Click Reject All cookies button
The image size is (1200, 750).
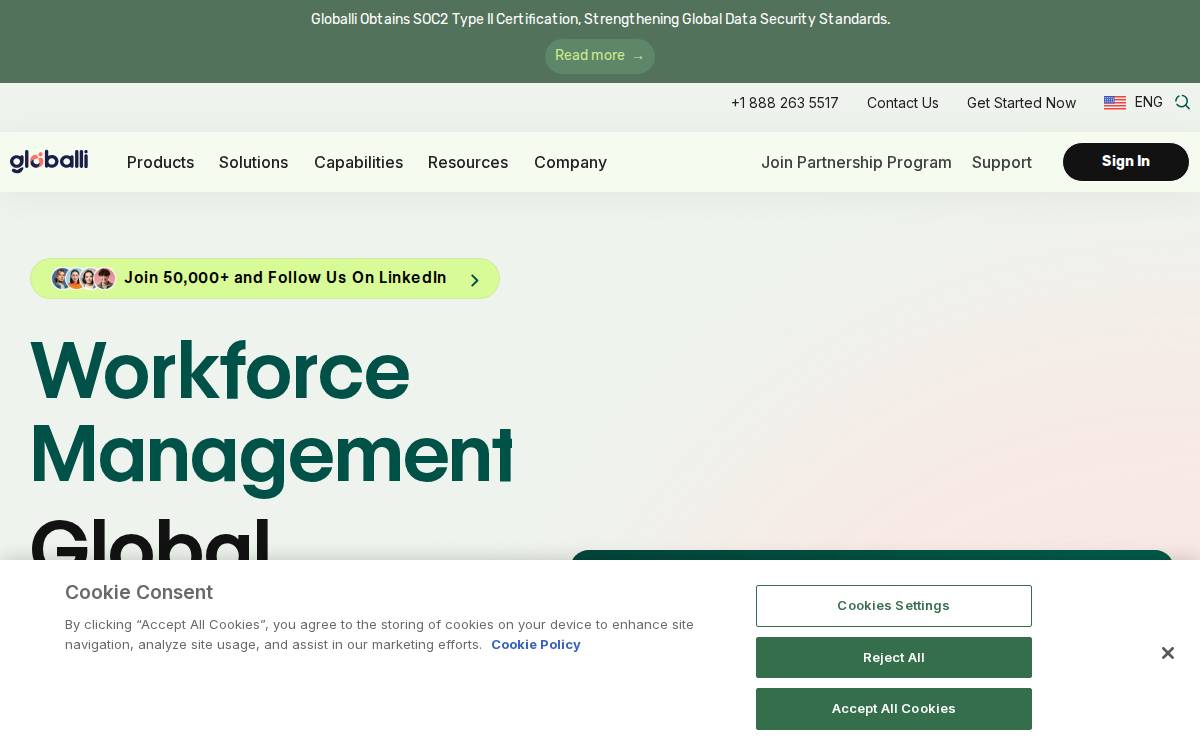[x=894, y=657]
